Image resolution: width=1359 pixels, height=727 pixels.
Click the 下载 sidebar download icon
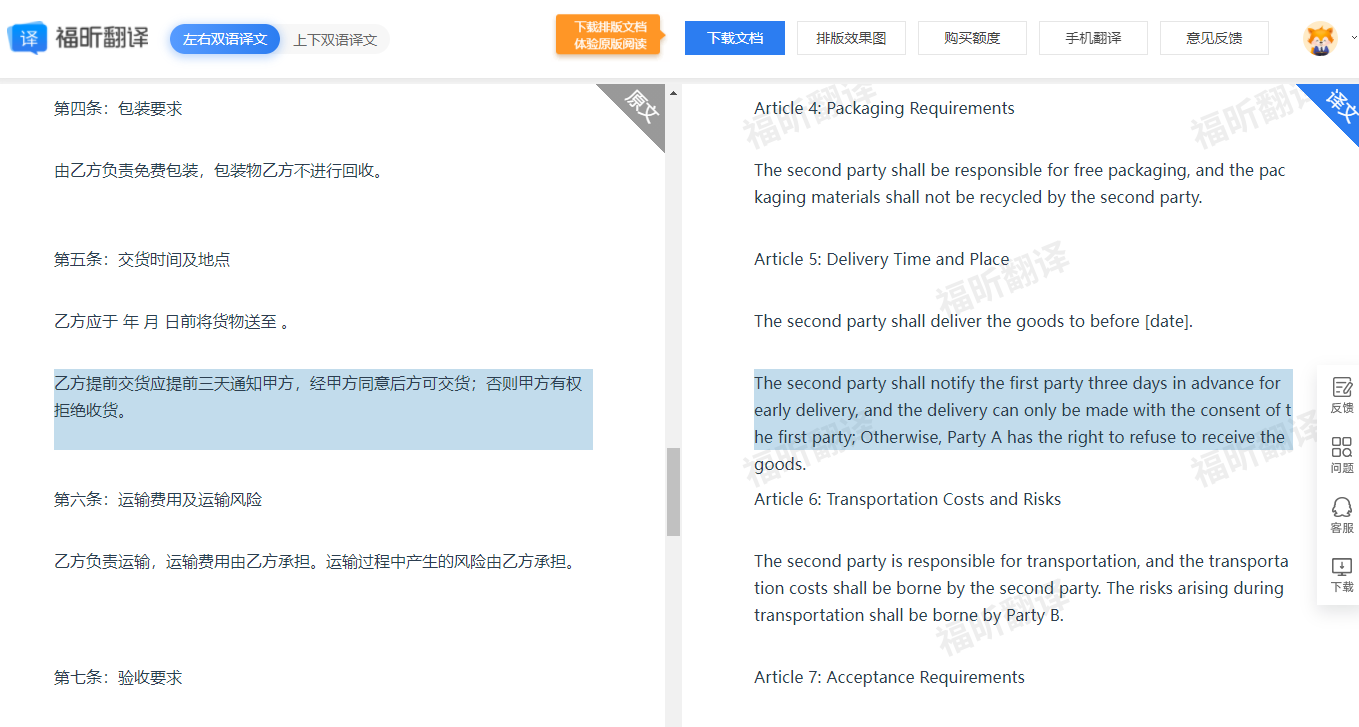[1342, 574]
